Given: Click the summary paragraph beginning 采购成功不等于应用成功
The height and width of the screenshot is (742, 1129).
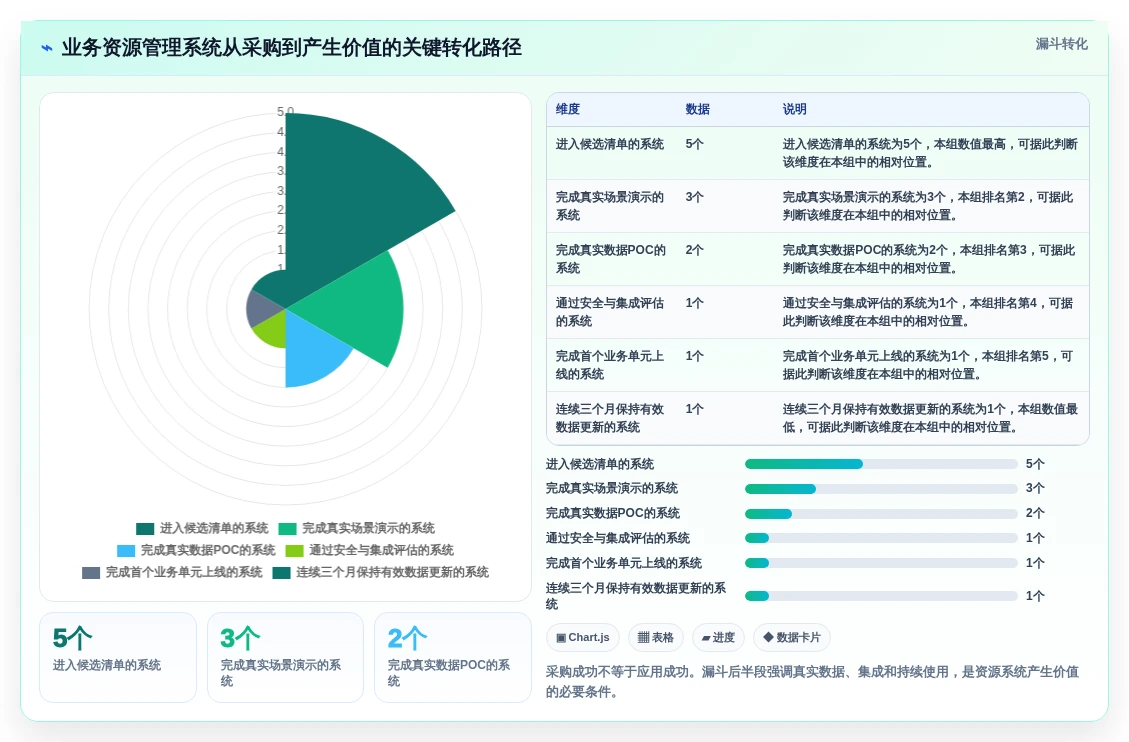Looking at the screenshot, I should pos(812,682).
